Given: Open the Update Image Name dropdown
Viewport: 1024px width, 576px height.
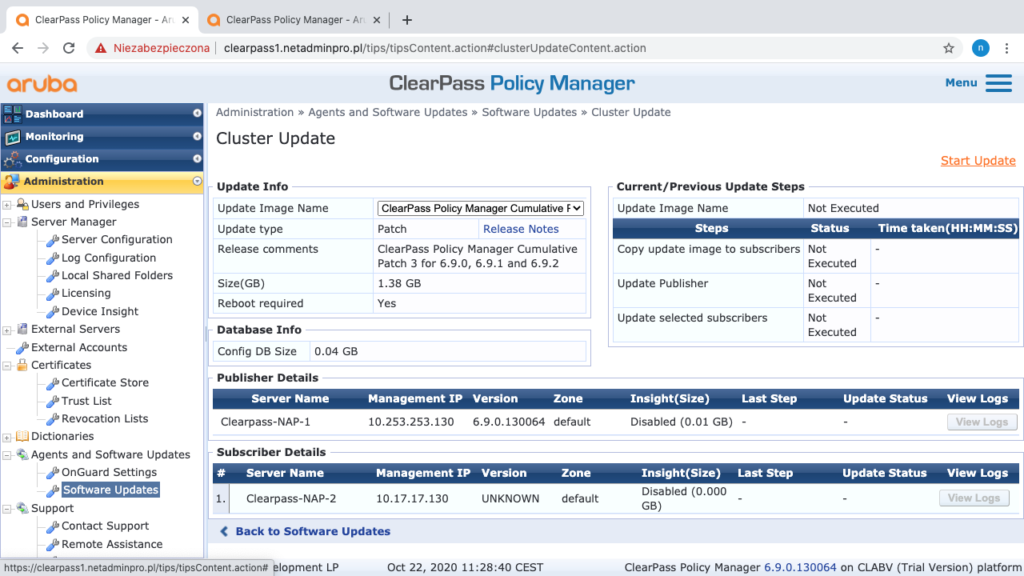Looking at the screenshot, I should click(x=480, y=208).
